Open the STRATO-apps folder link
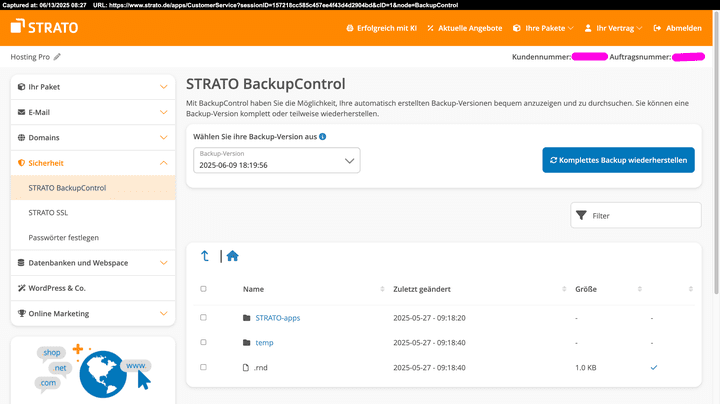 (x=278, y=318)
